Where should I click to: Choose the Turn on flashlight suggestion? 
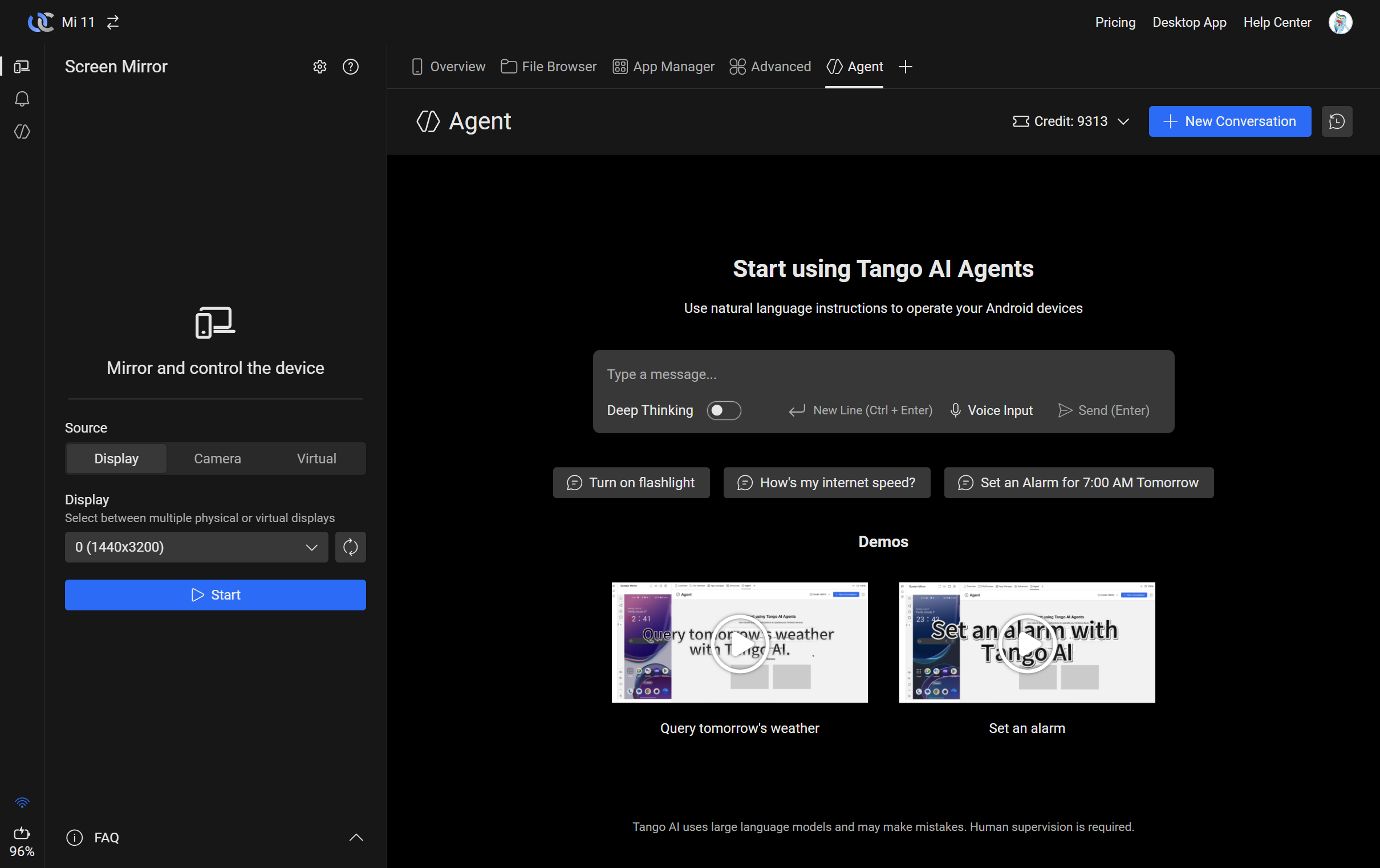point(631,482)
